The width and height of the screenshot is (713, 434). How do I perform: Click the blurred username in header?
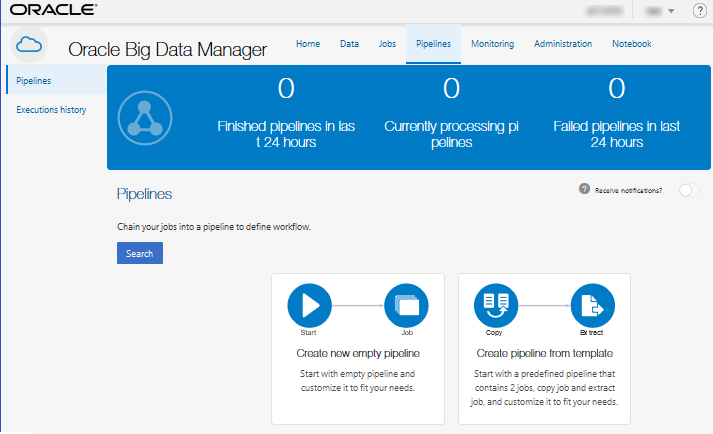605,11
